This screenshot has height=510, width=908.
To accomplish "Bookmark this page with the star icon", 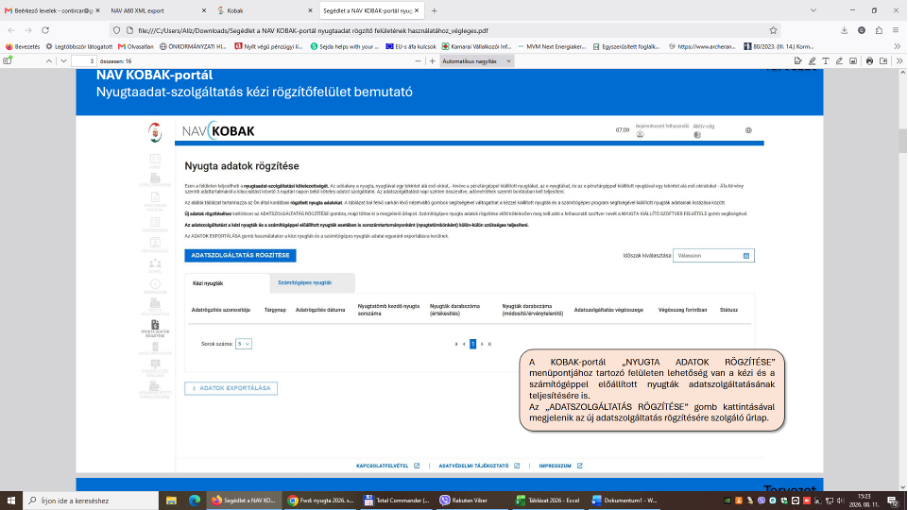I will (773, 30).
